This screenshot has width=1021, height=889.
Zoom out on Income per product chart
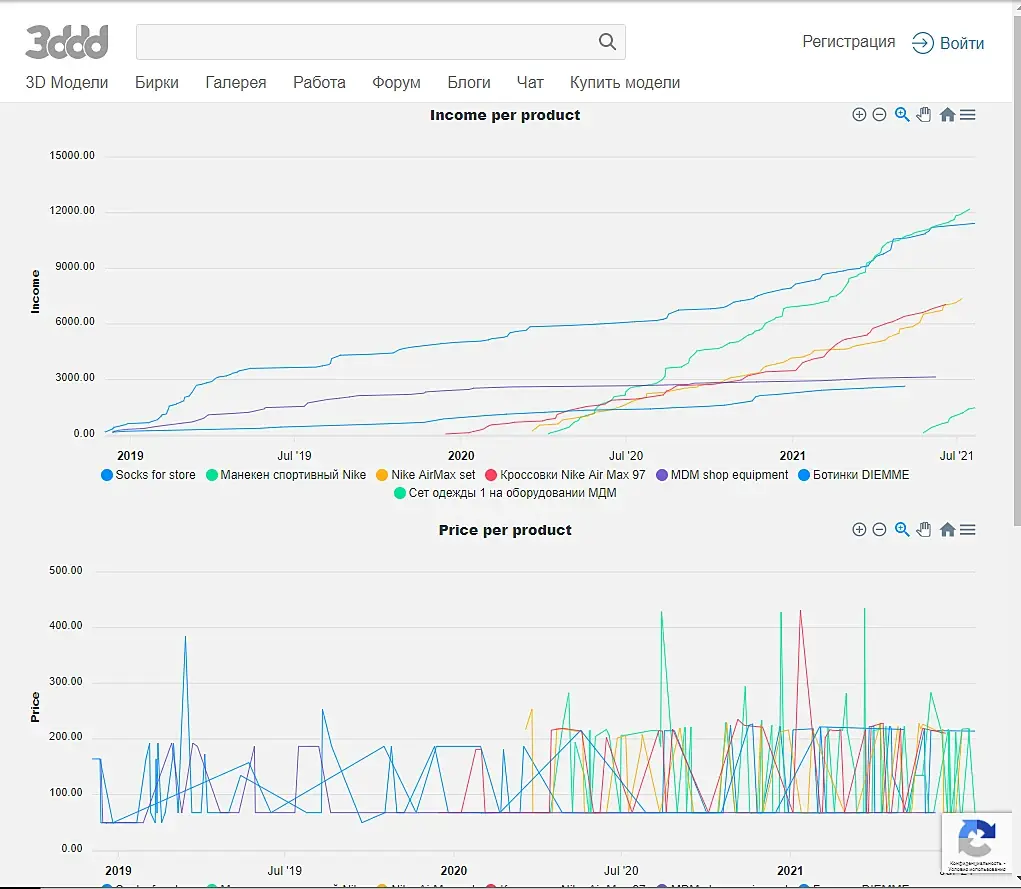879,115
